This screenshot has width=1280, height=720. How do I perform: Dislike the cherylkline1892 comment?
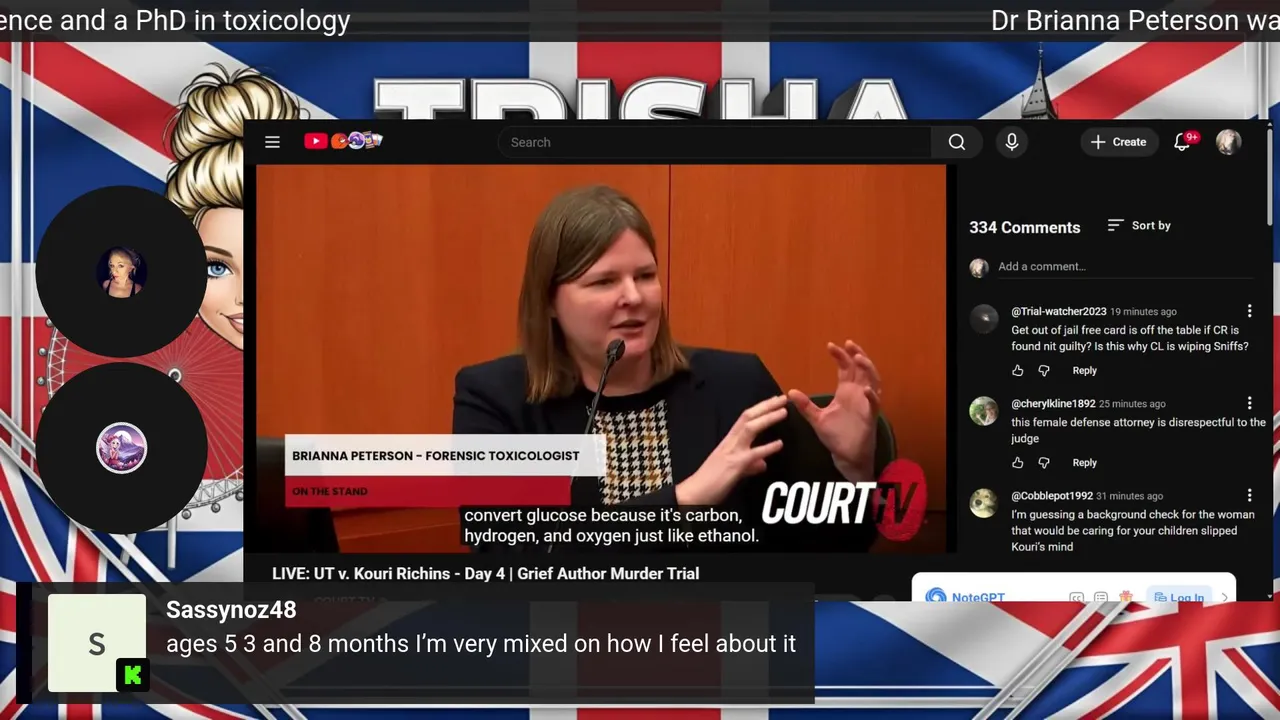[1044, 463]
